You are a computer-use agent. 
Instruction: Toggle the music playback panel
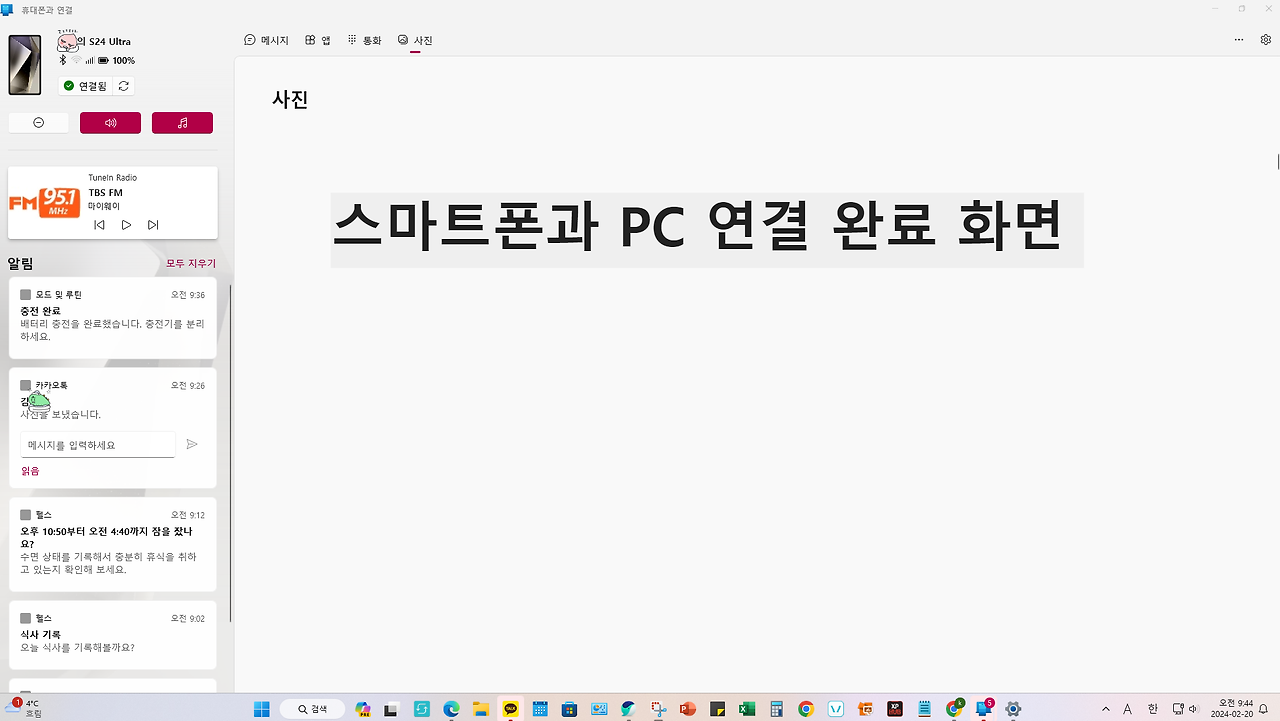coord(182,122)
